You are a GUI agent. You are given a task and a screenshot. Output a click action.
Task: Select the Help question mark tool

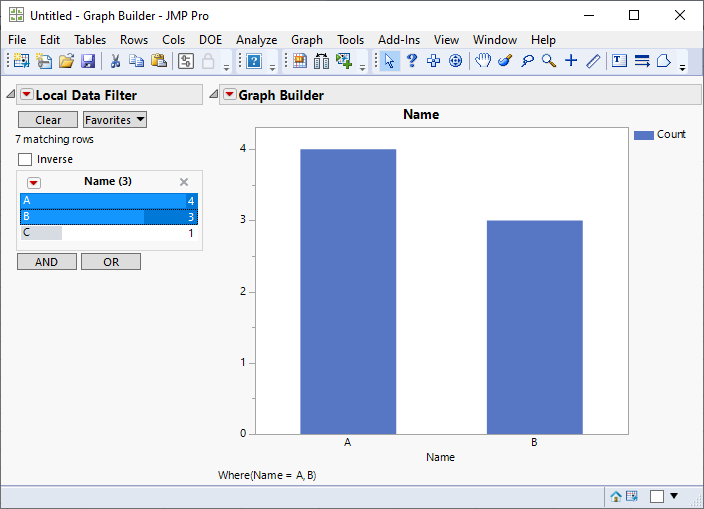tap(411, 61)
